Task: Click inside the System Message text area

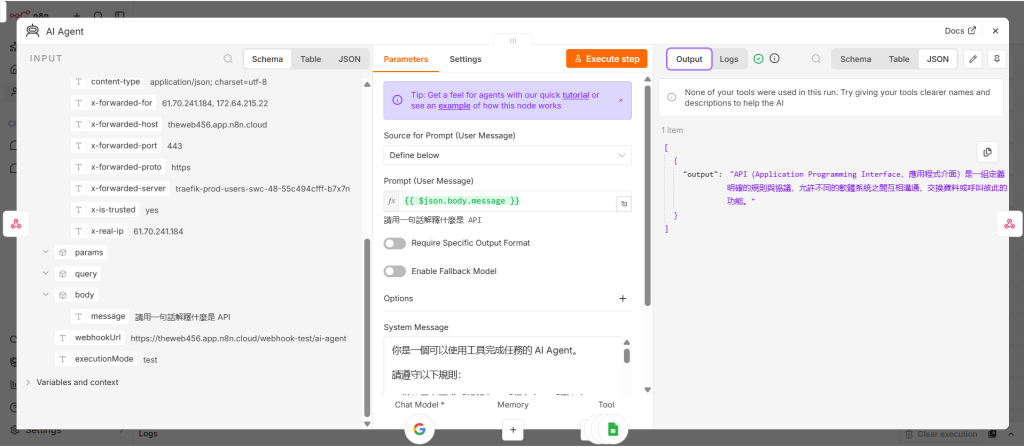Action: (503, 366)
